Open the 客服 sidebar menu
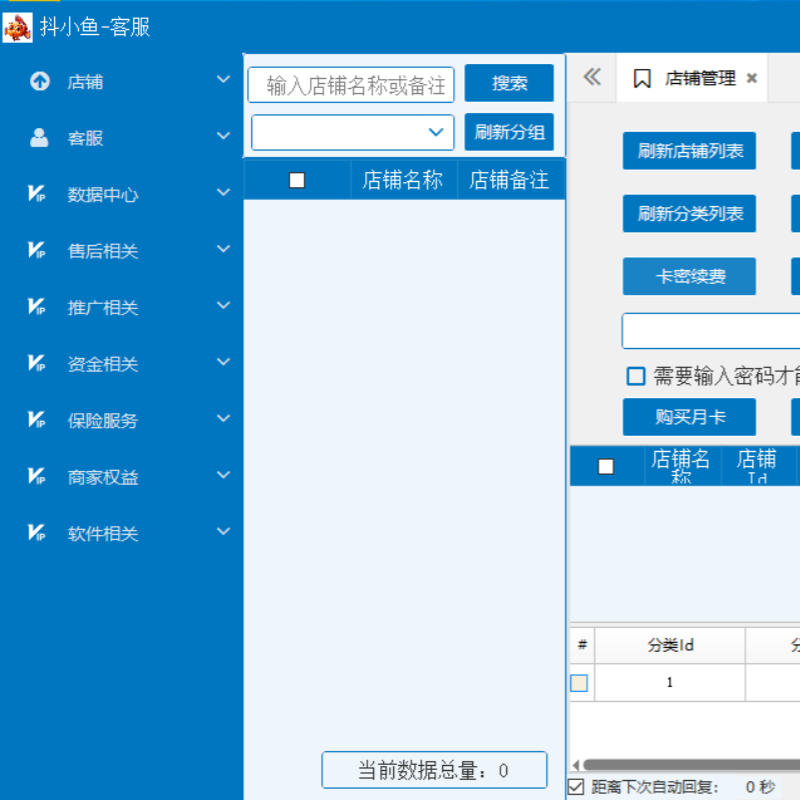The height and width of the screenshot is (800, 800). click(x=121, y=138)
